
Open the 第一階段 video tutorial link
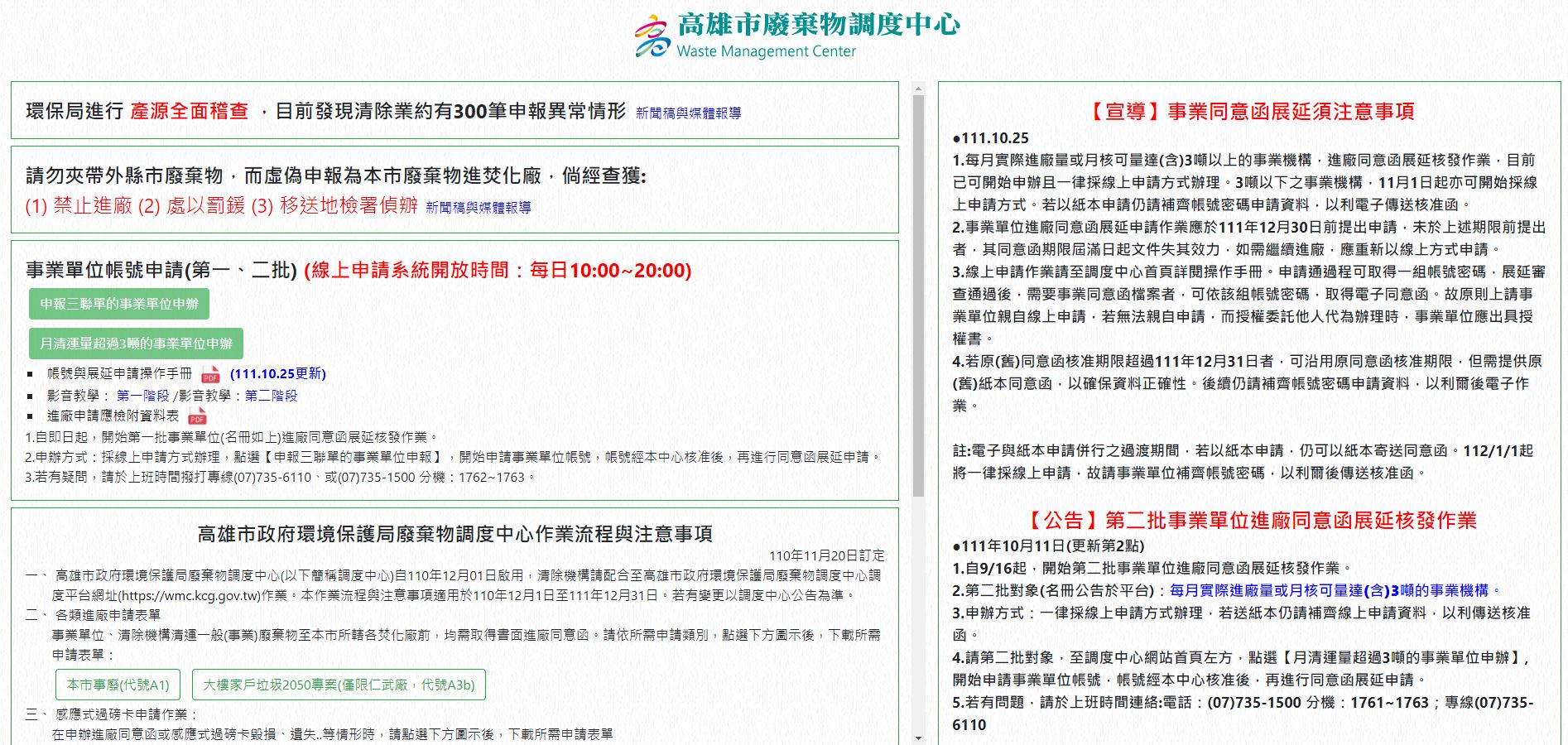142,396
